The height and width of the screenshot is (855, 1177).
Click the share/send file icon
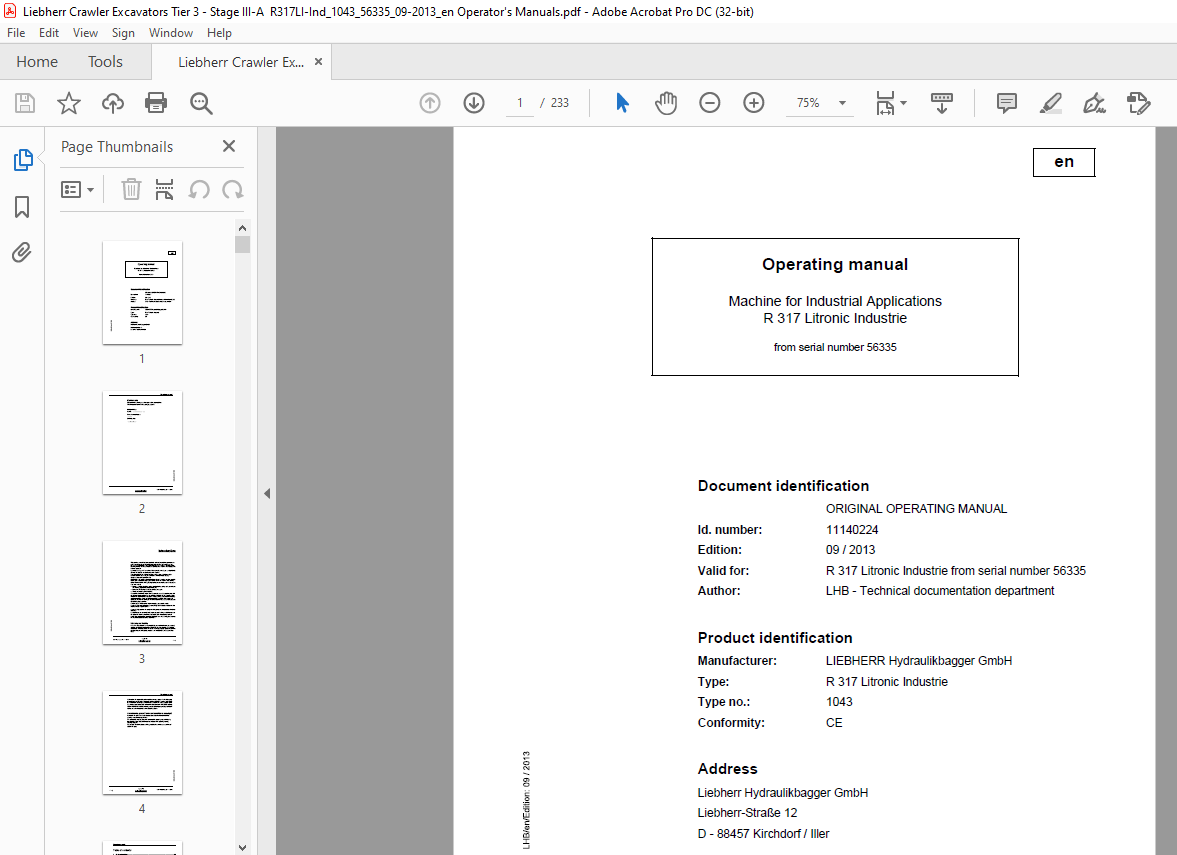(x=1139, y=103)
